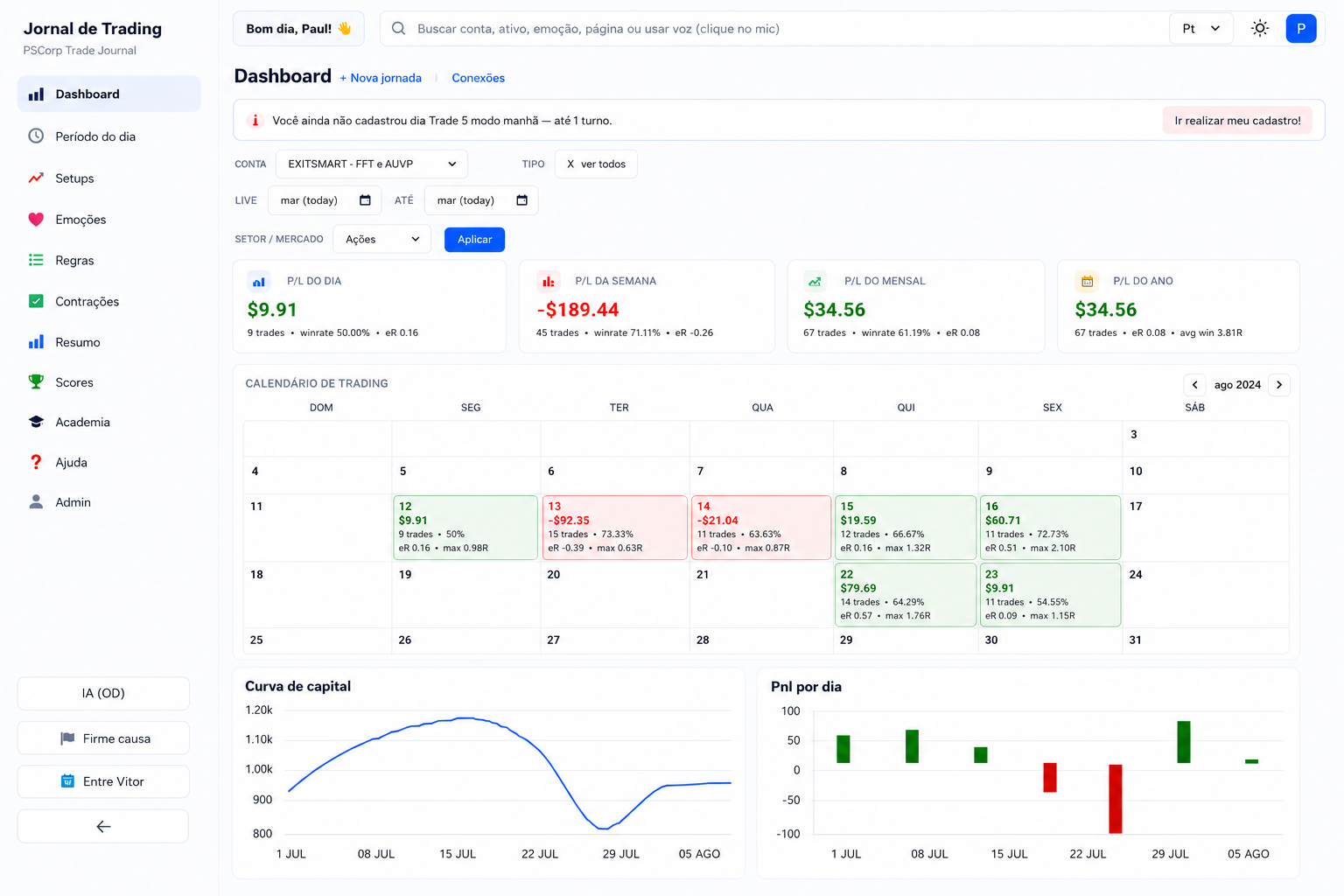This screenshot has width=1344, height=896.
Task: Clear the 'ver todos' tipo filter
Action: click(570, 164)
